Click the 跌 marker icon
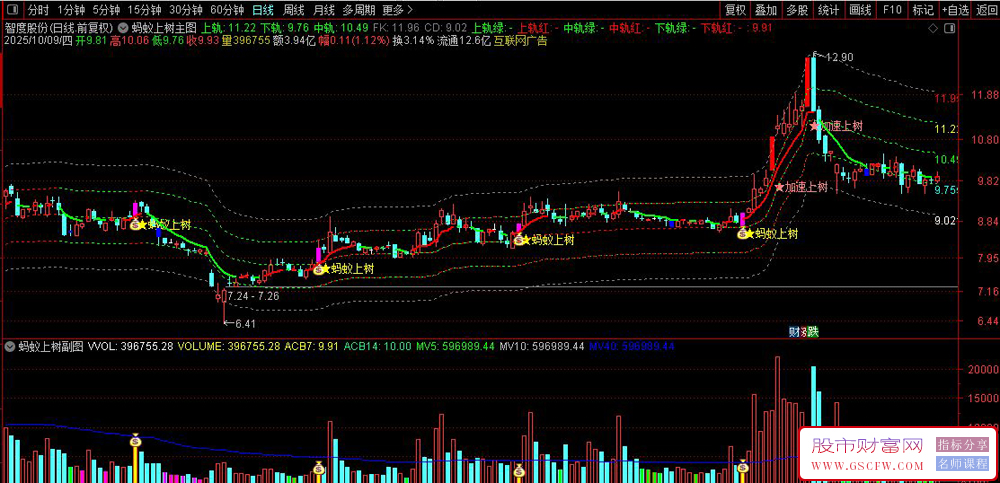Viewport: 1000px width, 483px height. click(x=812, y=331)
